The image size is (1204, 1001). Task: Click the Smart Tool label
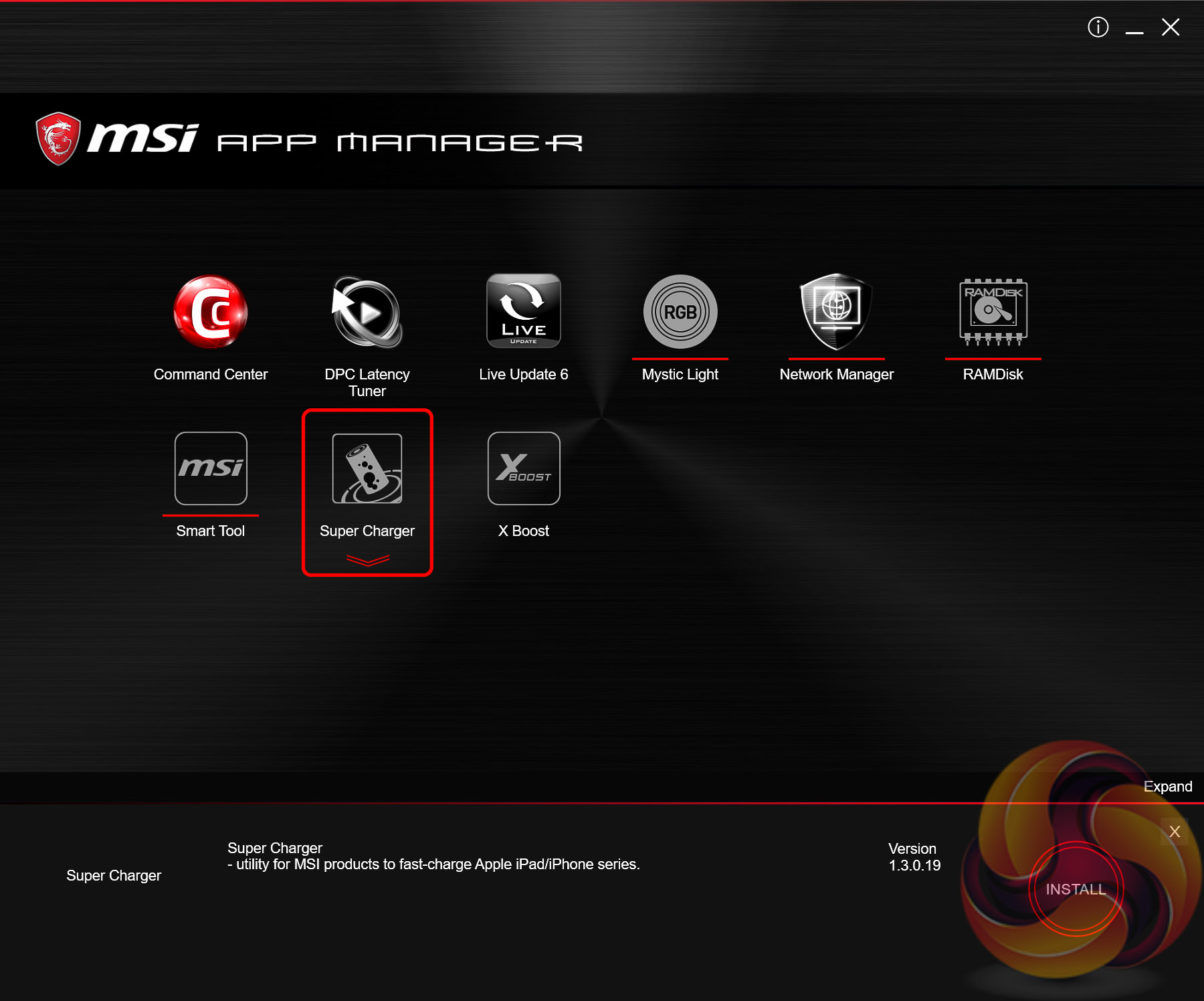tap(211, 531)
